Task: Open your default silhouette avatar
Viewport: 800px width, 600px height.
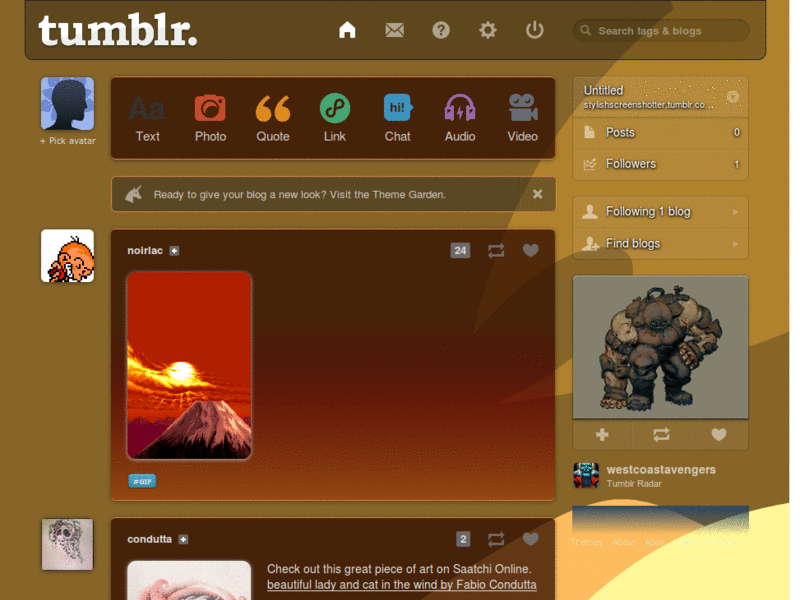Action: pyautogui.click(x=67, y=104)
